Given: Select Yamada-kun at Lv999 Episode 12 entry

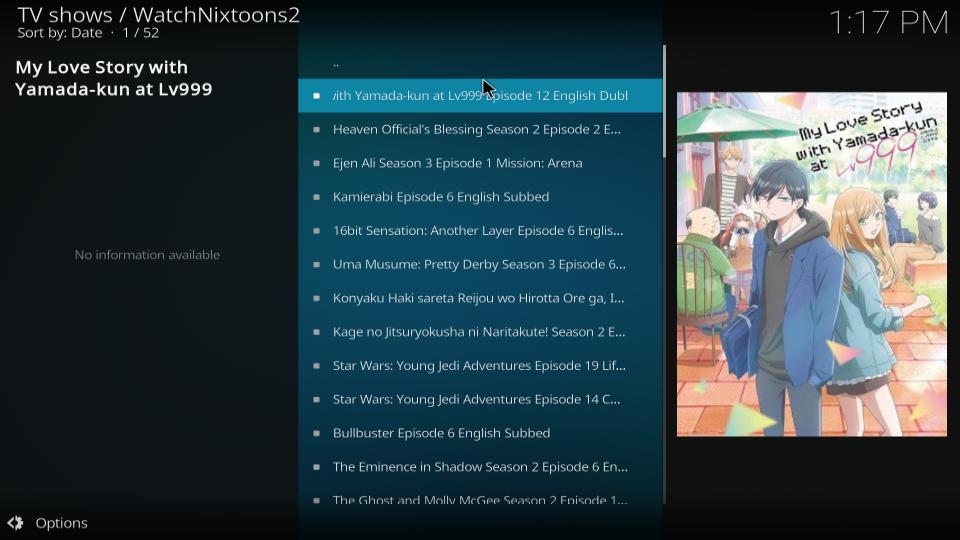Looking at the screenshot, I should 480,96.
